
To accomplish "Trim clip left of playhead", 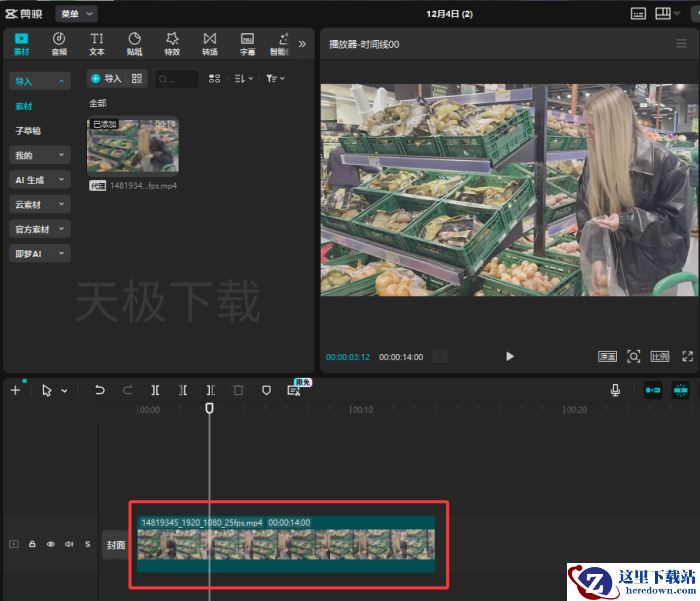I will (183, 390).
